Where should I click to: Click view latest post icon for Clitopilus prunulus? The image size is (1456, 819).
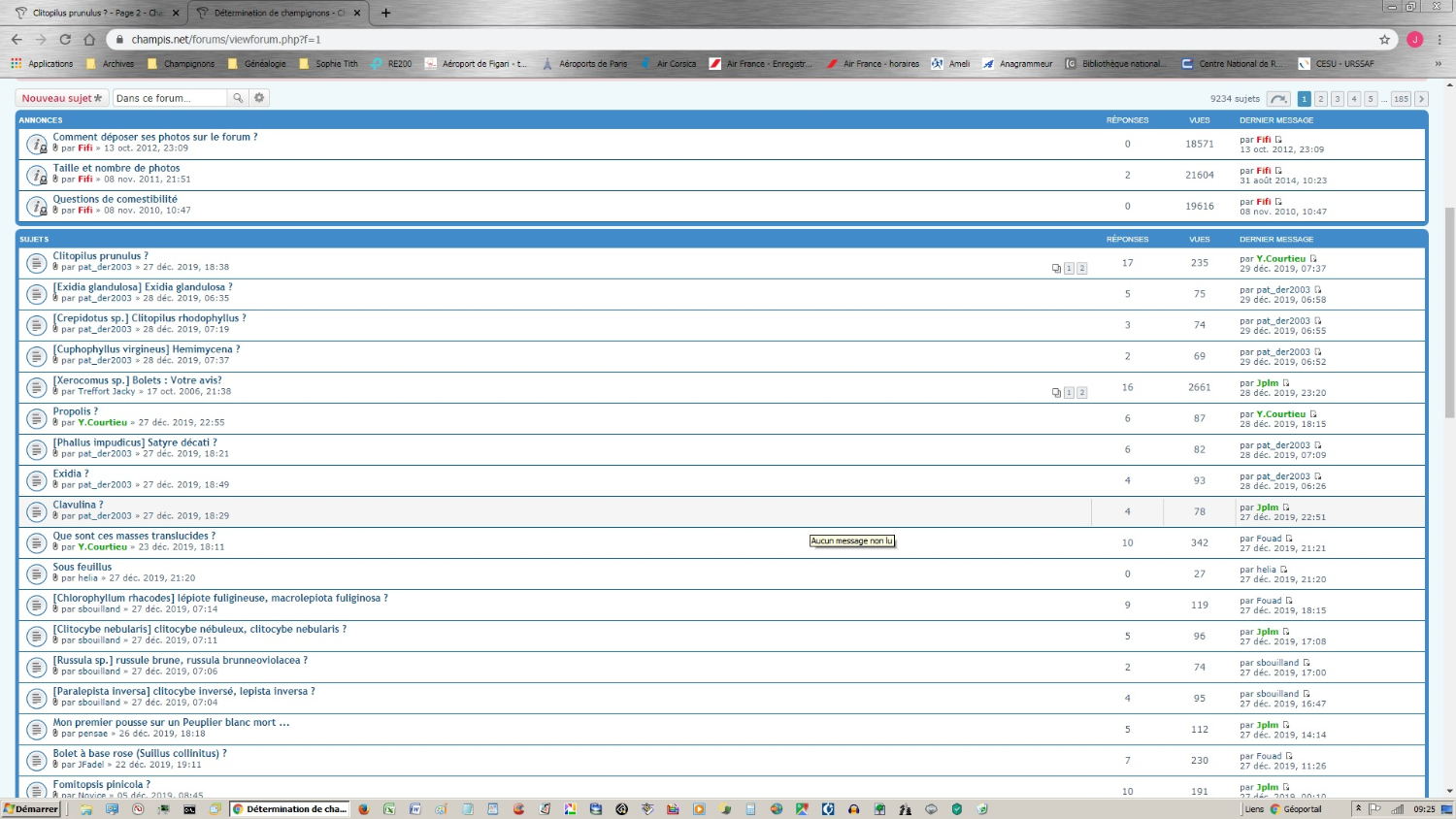pyautogui.click(x=1313, y=259)
